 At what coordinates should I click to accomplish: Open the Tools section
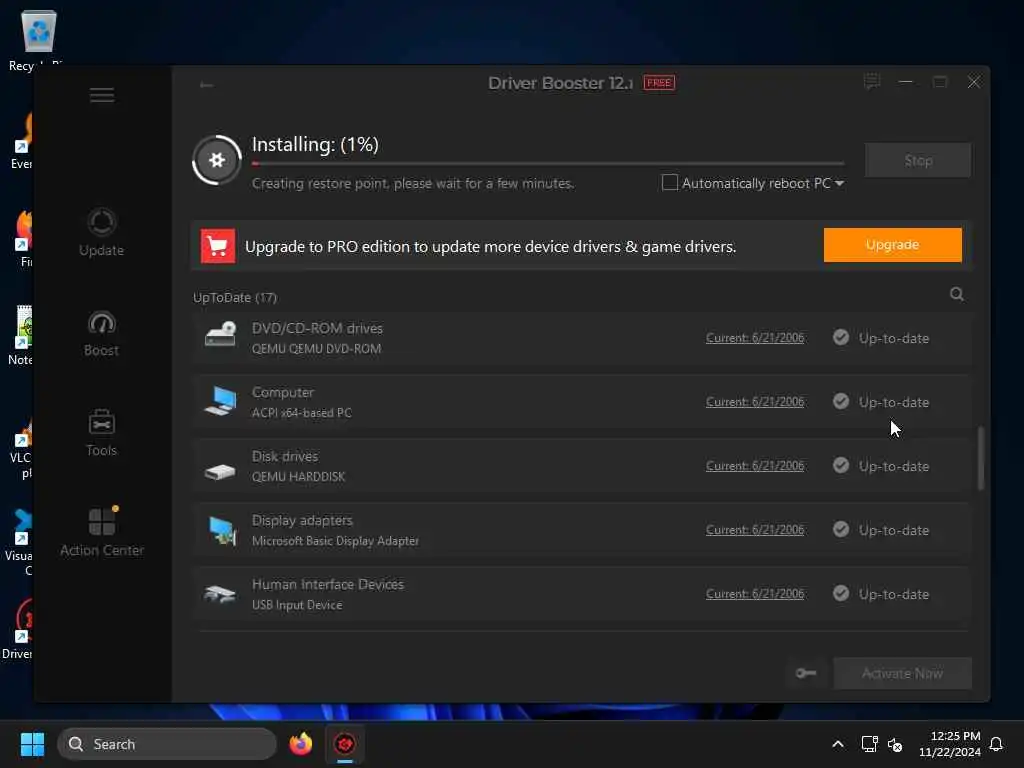pyautogui.click(x=101, y=433)
